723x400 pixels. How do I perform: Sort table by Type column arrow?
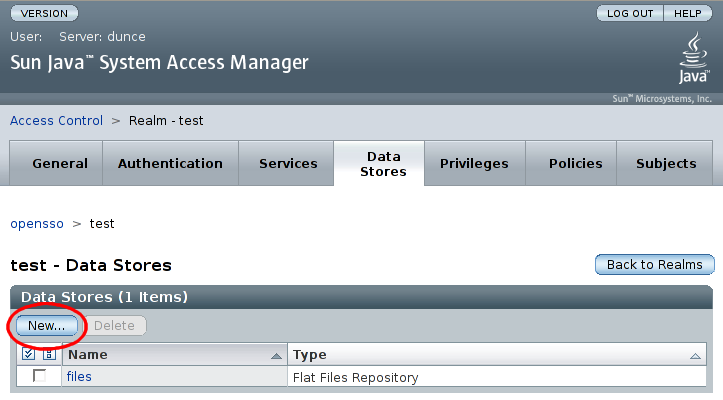(695, 356)
